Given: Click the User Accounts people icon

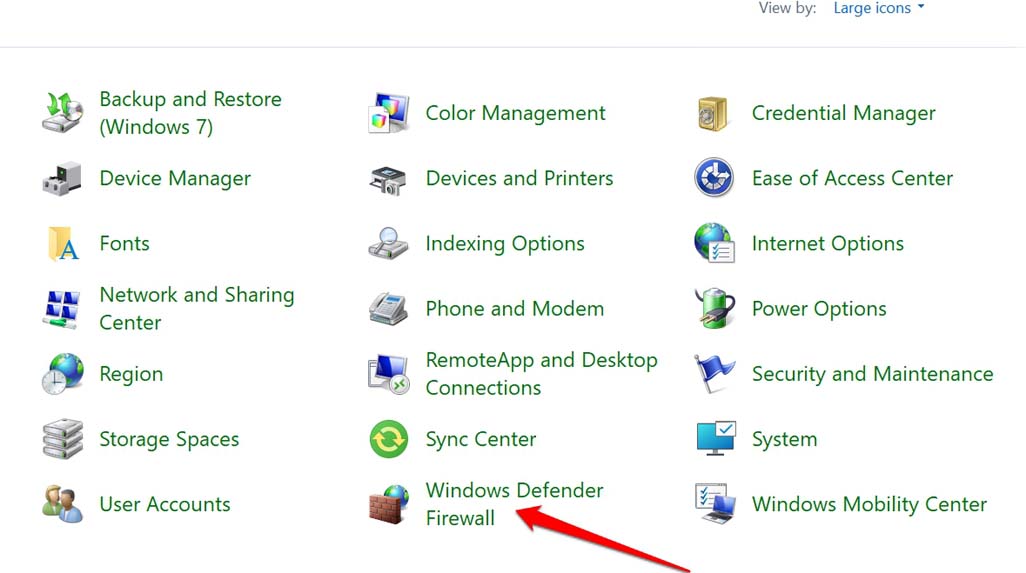Looking at the screenshot, I should click(x=62, y=505).
